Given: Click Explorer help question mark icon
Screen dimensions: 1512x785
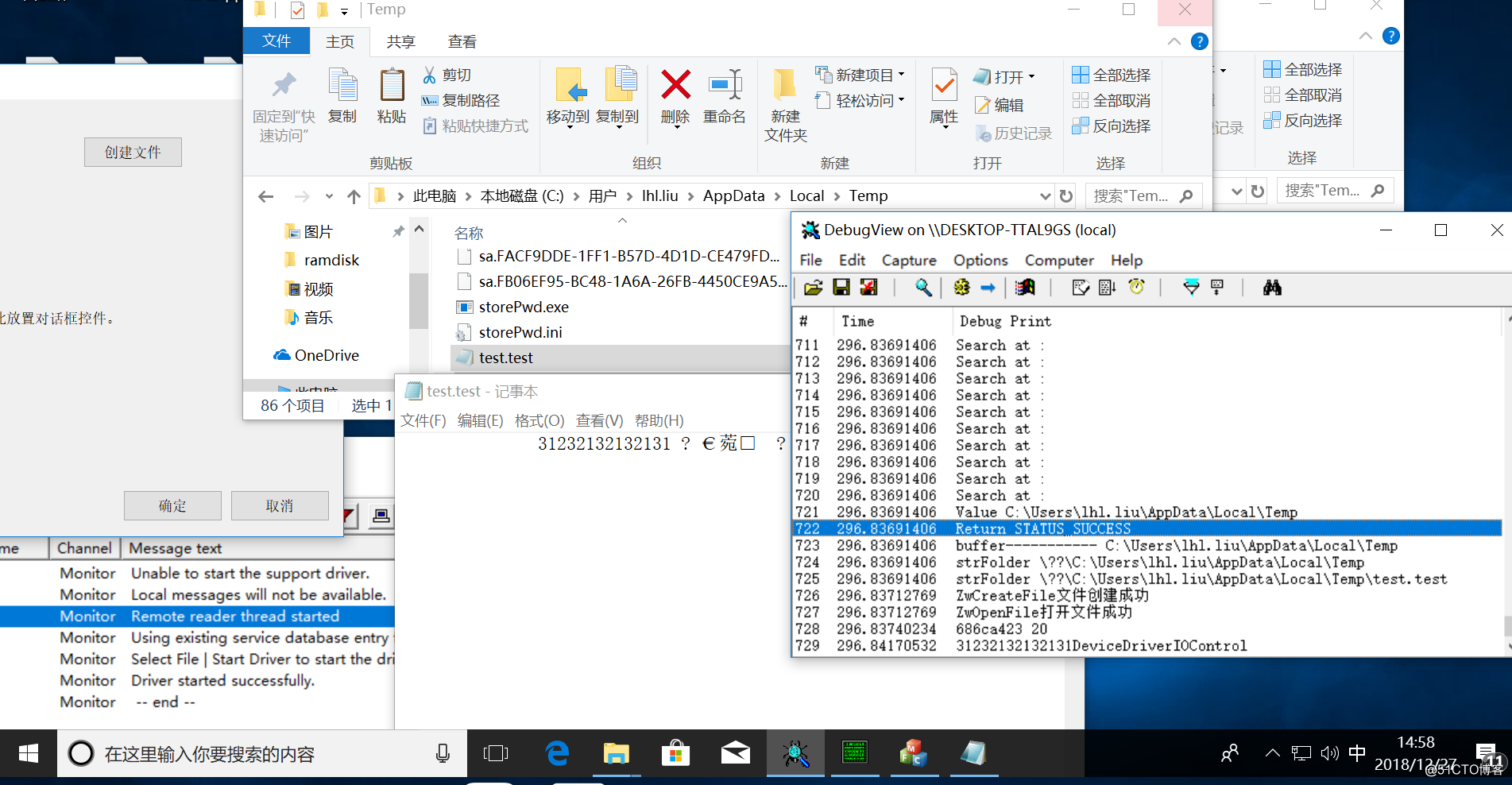Looking at the screenshot, I should (1200, 41).
